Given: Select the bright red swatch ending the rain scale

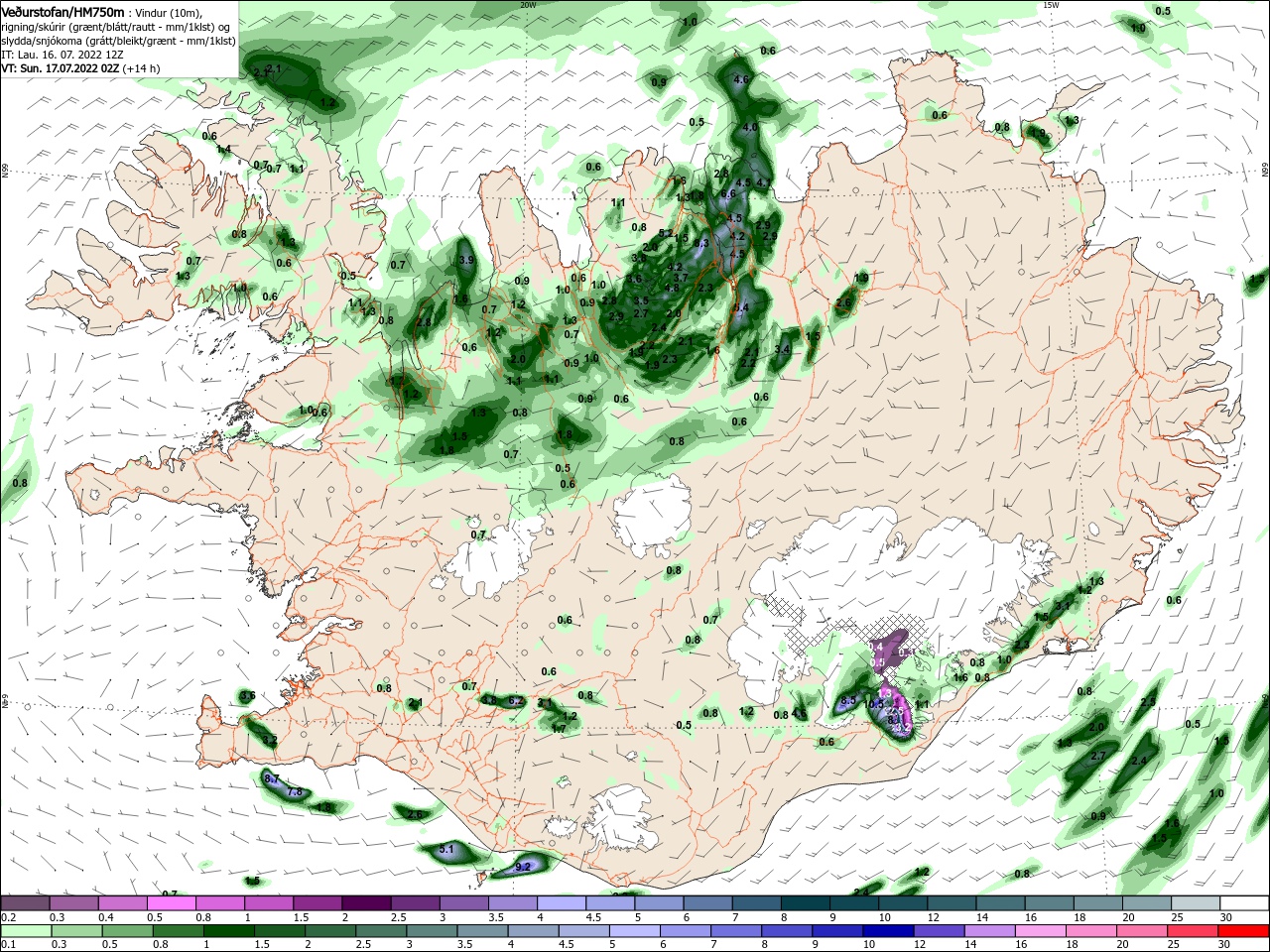Looking at the screenshot, I should (x=1244, y=930).
